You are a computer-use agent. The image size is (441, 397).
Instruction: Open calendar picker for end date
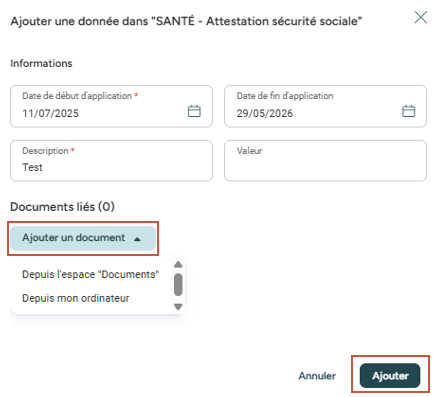click(x=408, y=111)
